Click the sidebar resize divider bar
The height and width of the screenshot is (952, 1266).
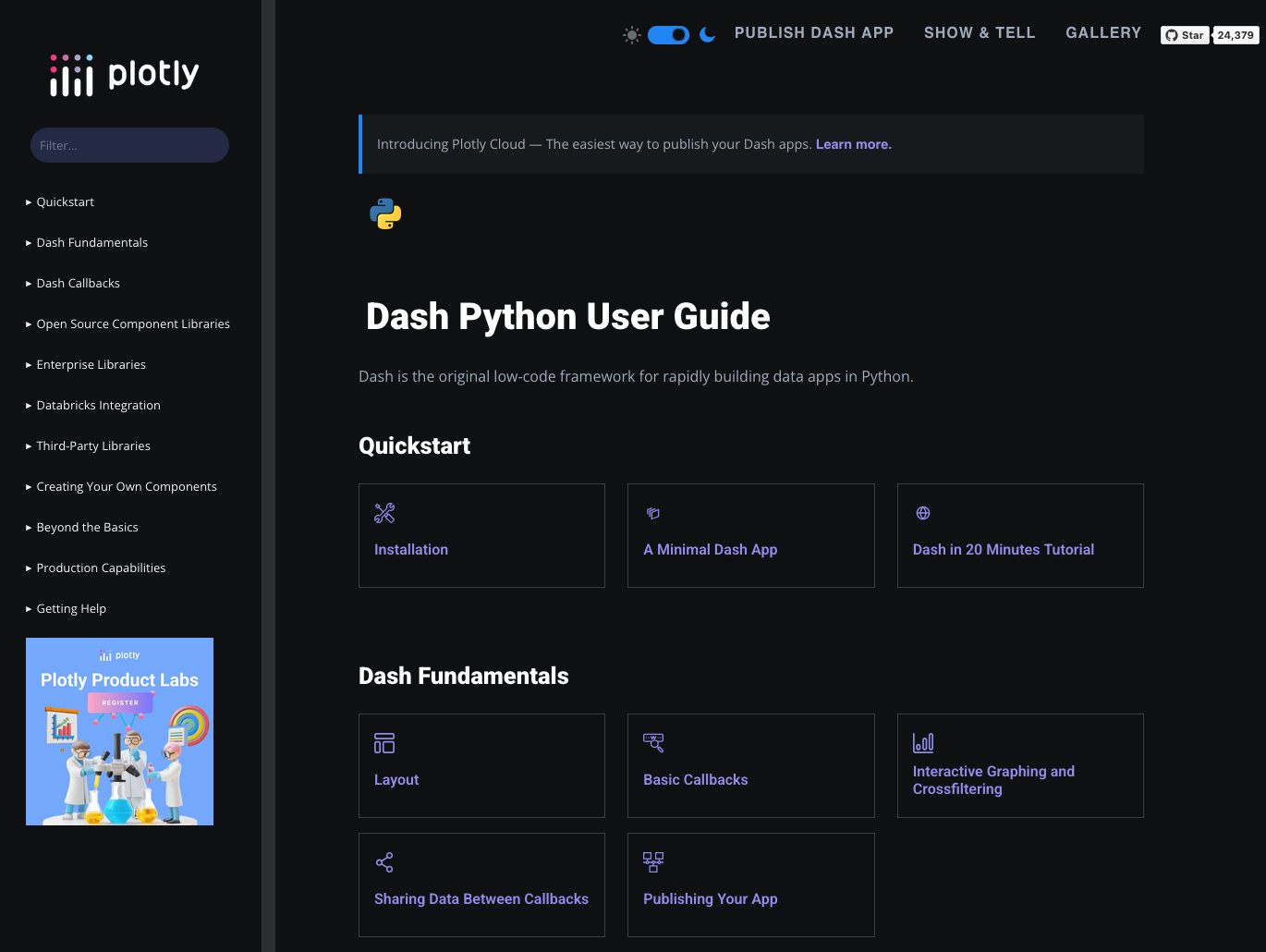(x=268, y=476)
